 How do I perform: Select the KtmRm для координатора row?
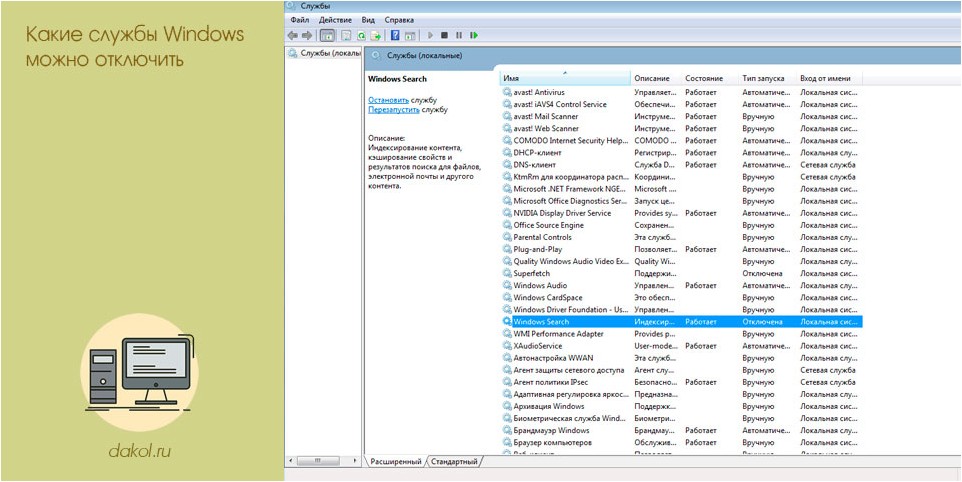coord(682,177)
